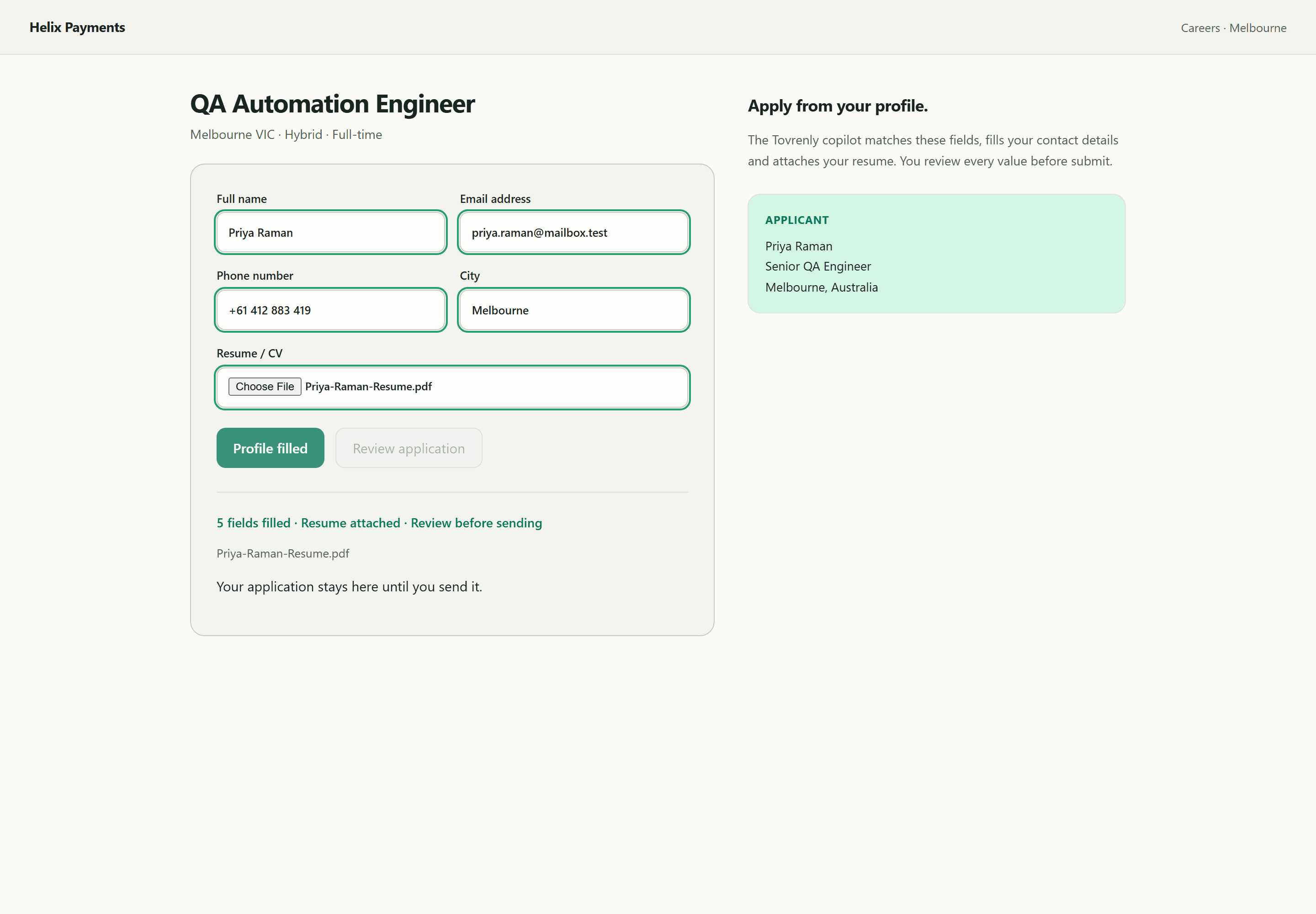Open Review application
Viewport: 1316px width, 914px height.
click(x=409, y=448)
